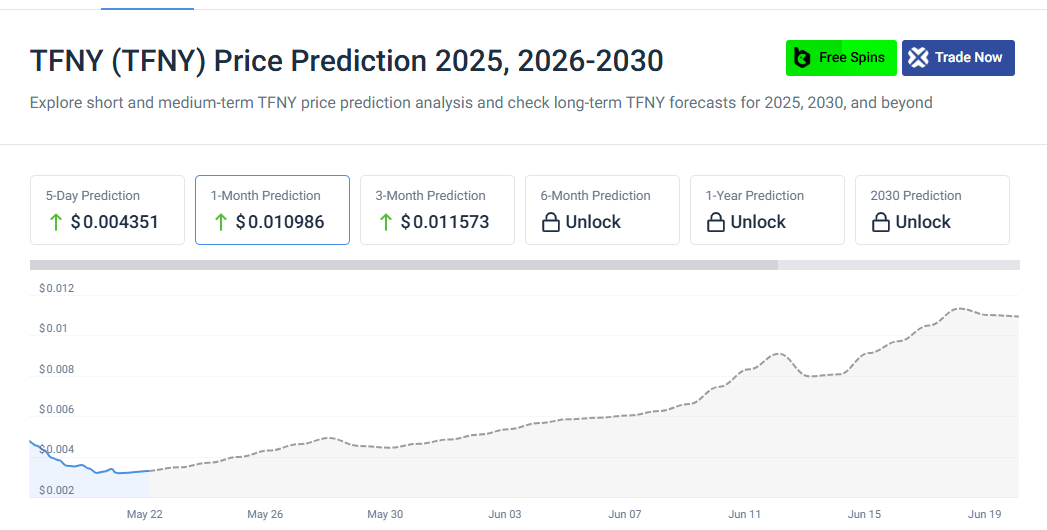Screen dimensions: 1047x530
Task: Click the dashed forecast line peak near Jun 19
Action: pos(960,308)
